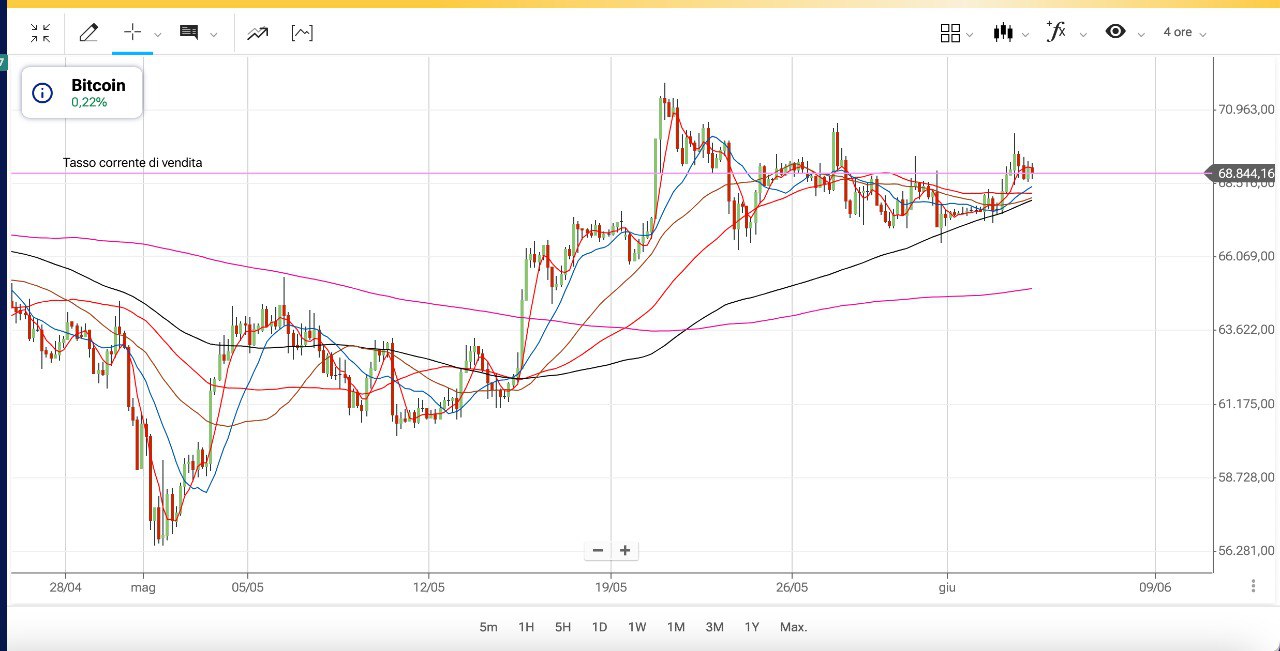Click the comment annotation icon
The height and width of the screenshot is (651, 1280).
(x=188, y=33)
